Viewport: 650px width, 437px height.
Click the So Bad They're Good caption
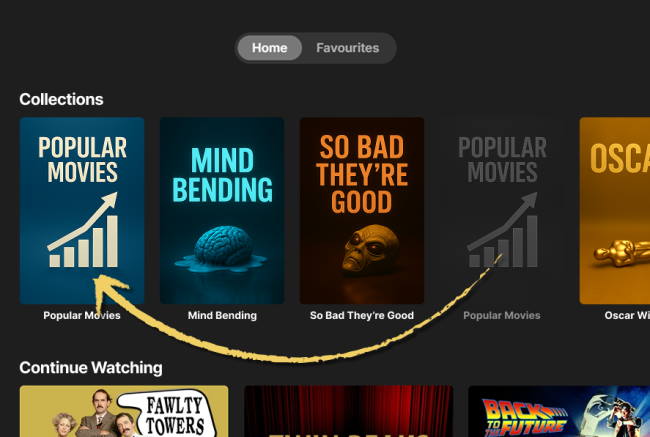(362, 316)
